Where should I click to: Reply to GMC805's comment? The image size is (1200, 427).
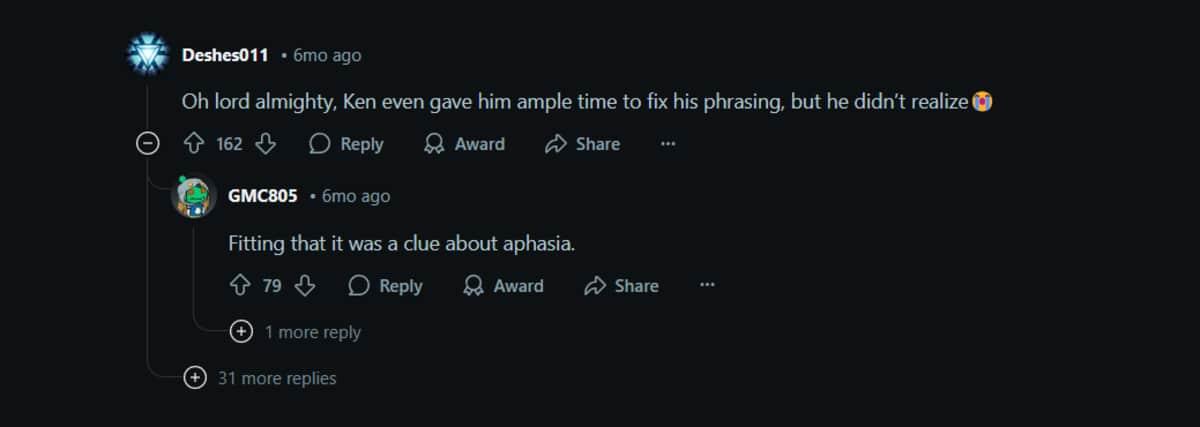pos(385,286)
